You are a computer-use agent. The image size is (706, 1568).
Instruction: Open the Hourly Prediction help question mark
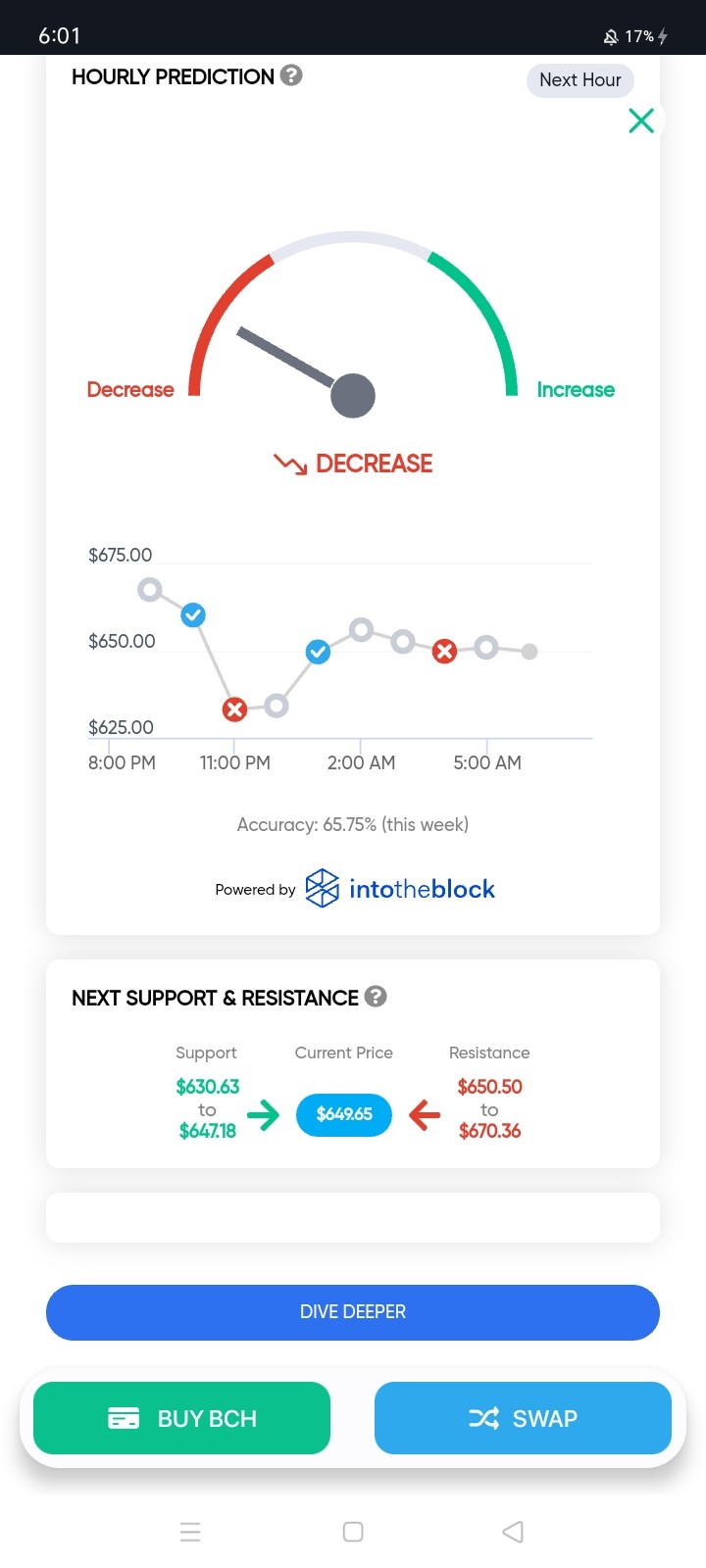tap(291, 75)
